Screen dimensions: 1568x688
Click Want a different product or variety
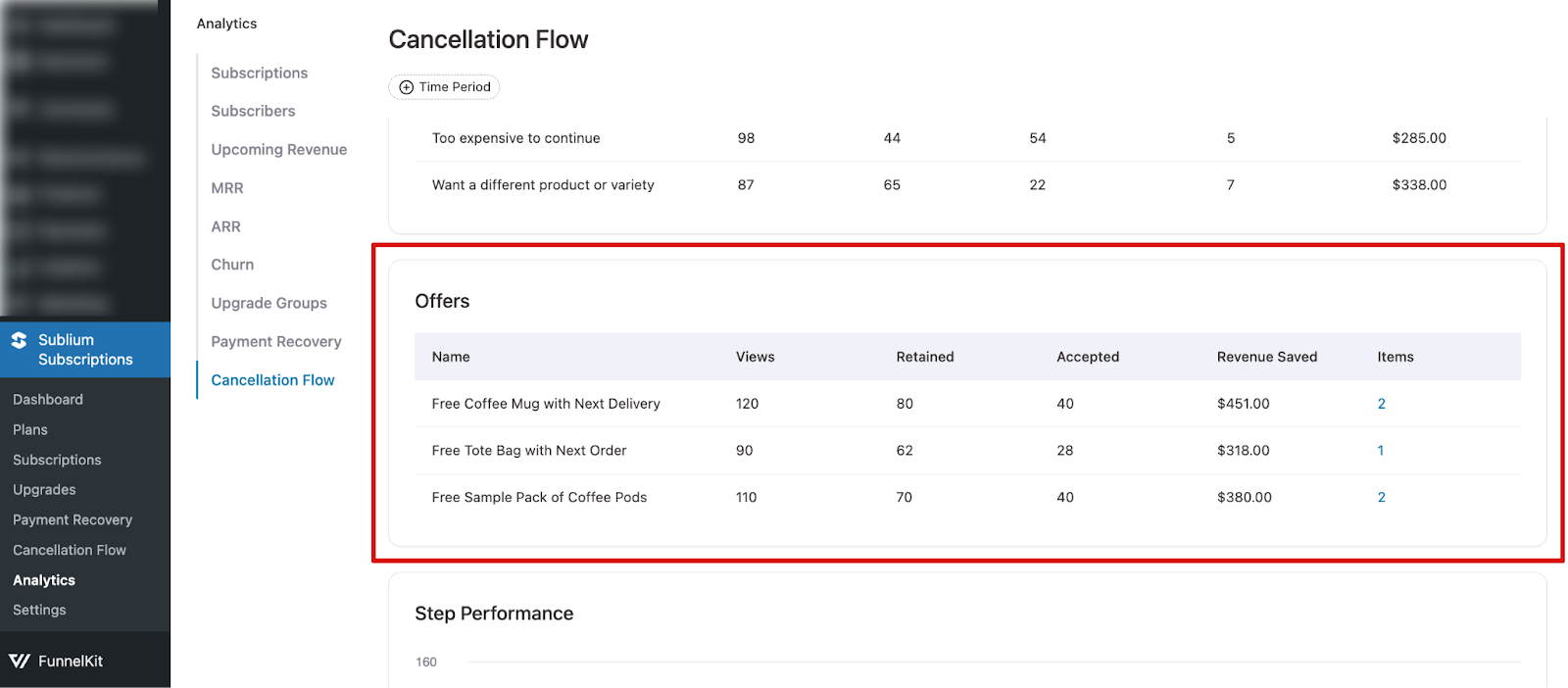[543, 185]
